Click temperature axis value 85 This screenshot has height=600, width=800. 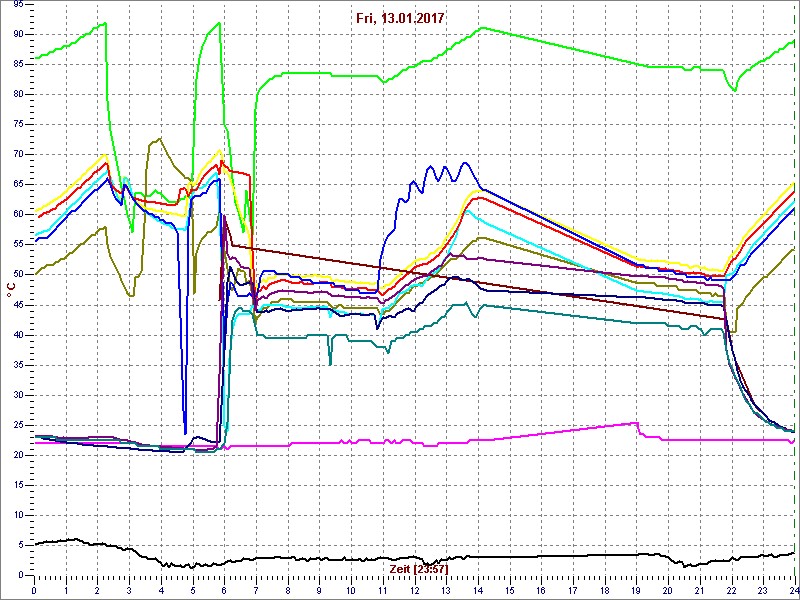pyautogui.click(x=18, y=65)
